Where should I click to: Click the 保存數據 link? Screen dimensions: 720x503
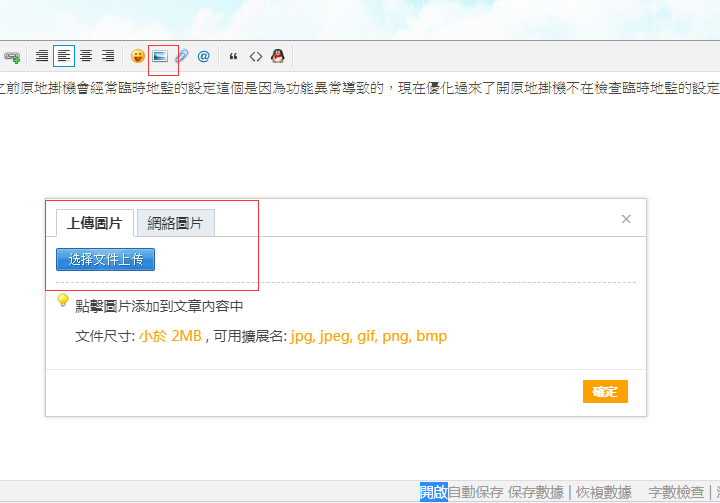535,492
